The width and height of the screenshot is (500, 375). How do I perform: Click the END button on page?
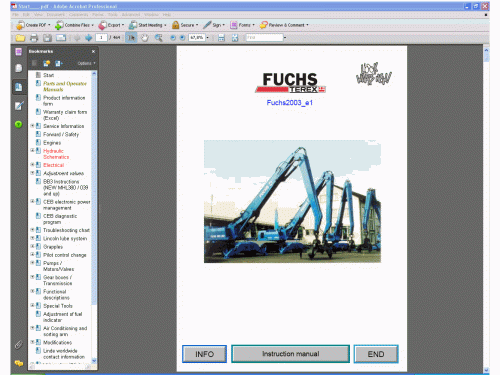[376, 354]
